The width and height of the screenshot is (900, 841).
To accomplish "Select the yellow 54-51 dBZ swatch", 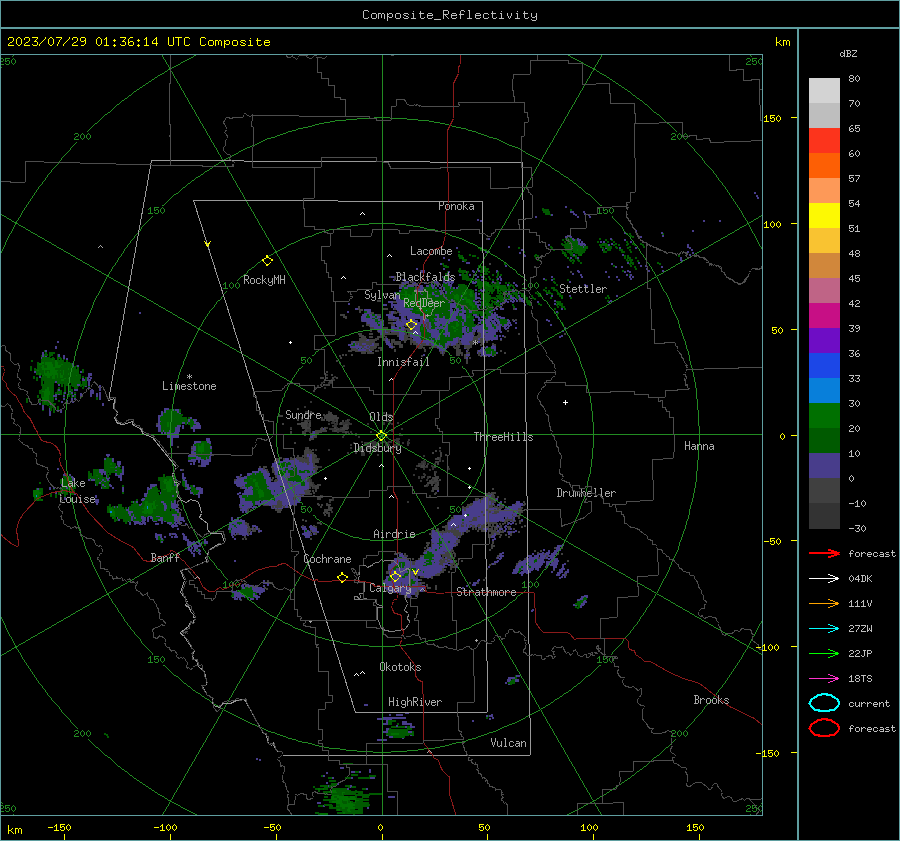I will [824, 216].
